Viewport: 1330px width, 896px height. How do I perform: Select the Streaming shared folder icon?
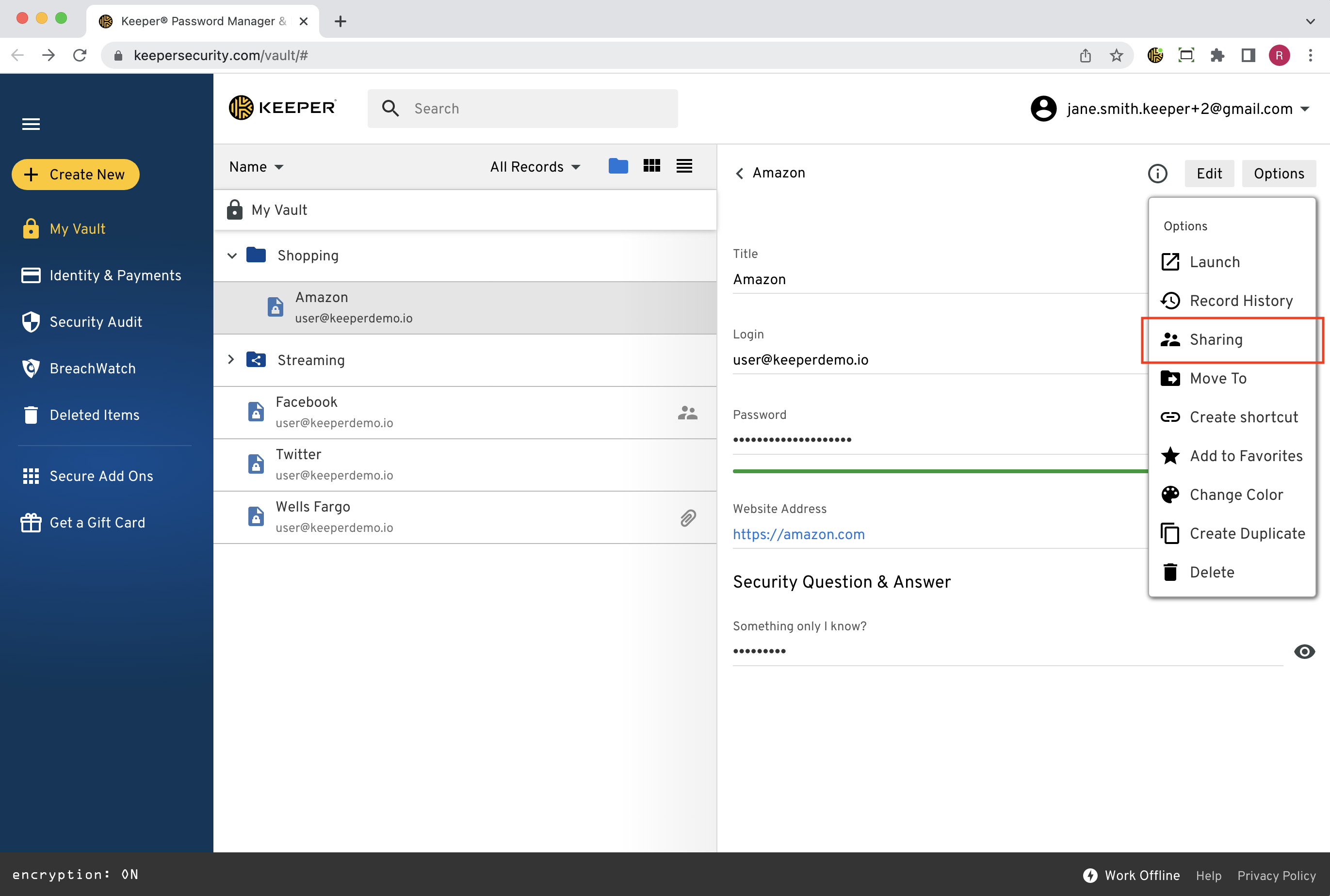pos(256,359)
